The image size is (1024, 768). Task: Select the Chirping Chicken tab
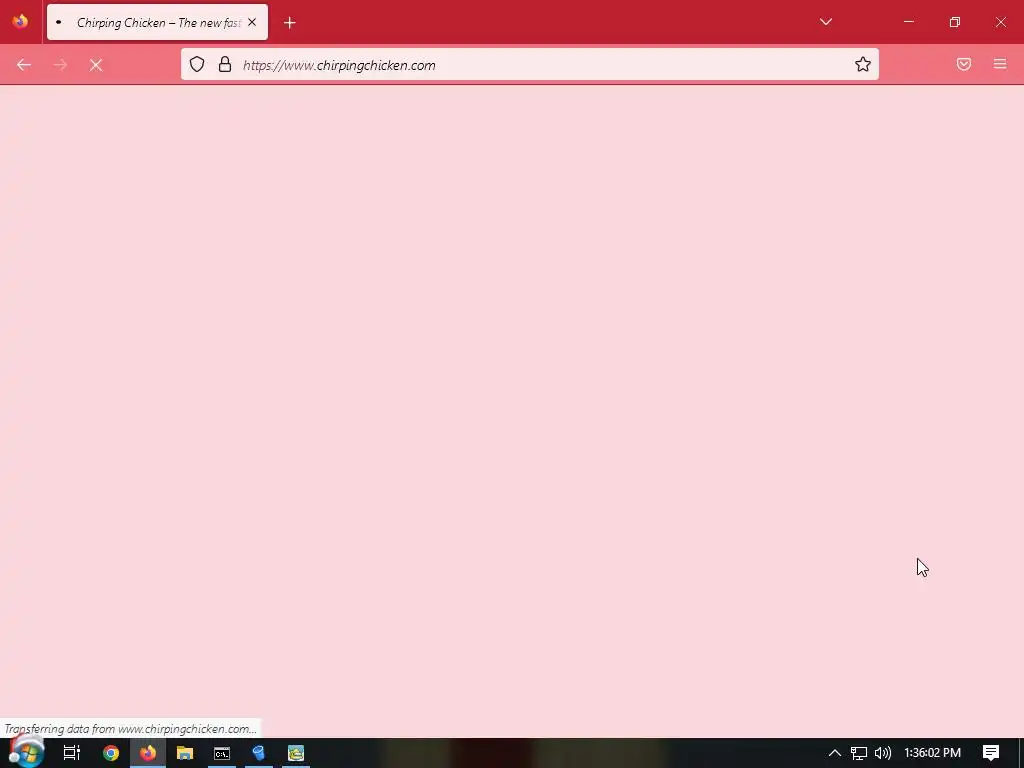tap(157, 22)
